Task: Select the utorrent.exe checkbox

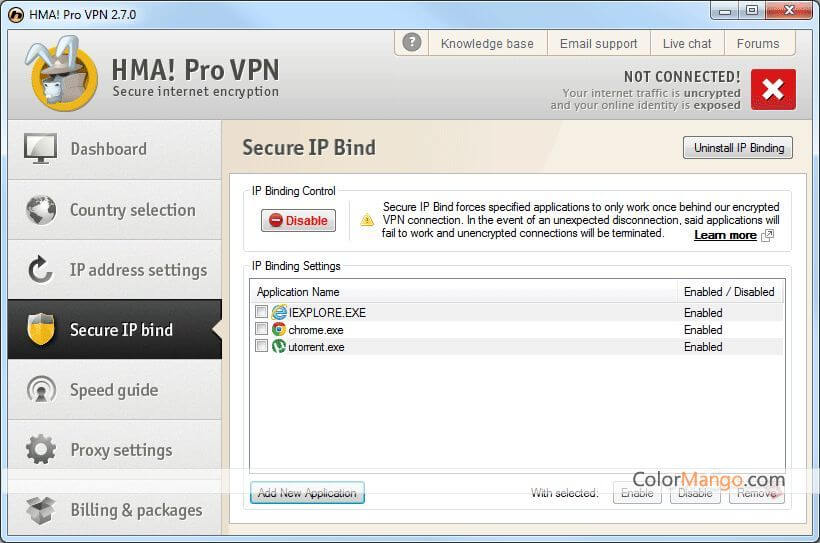Action: [262, 346]
